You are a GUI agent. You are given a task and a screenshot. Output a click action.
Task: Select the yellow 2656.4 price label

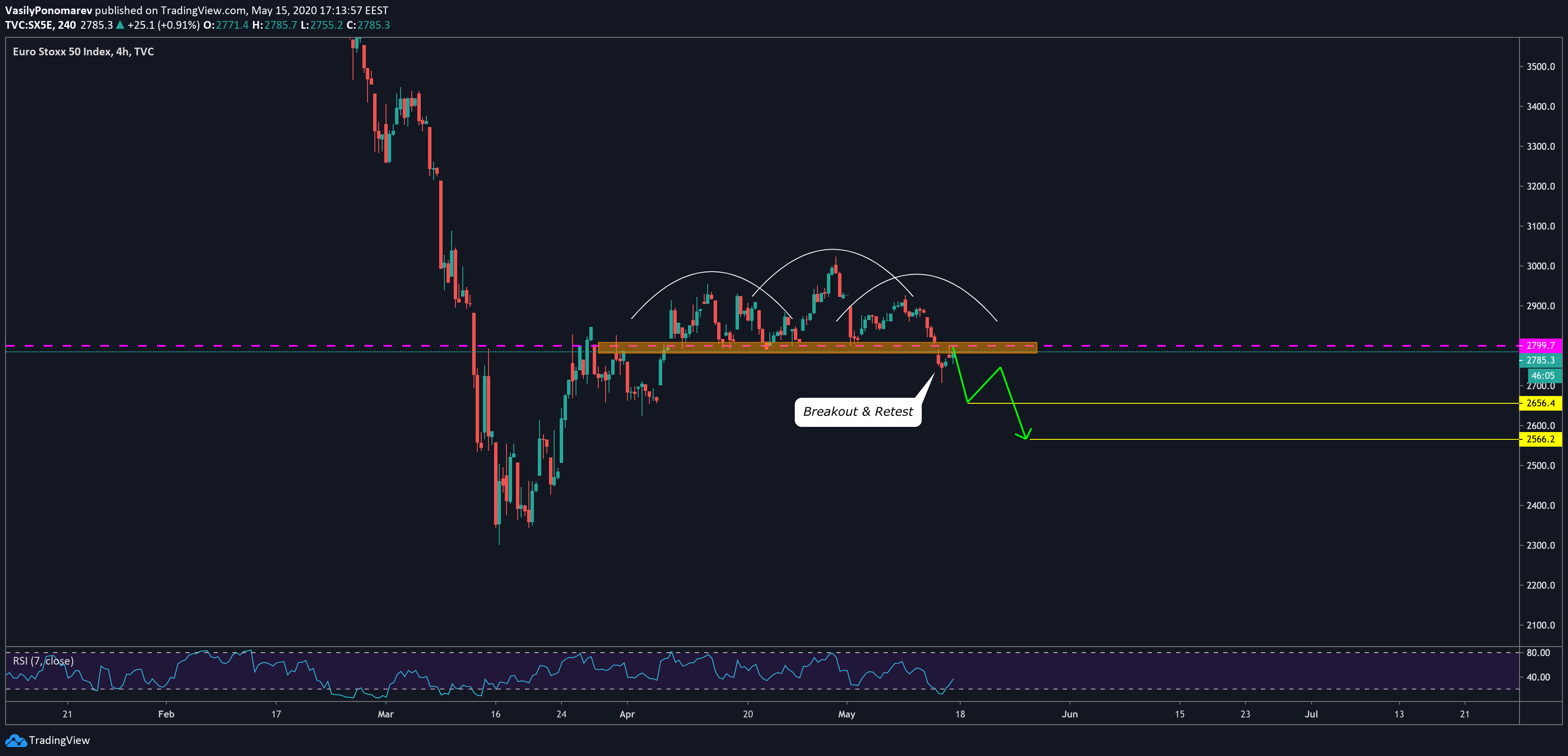pyautogui.click(x=1540, y=403)
